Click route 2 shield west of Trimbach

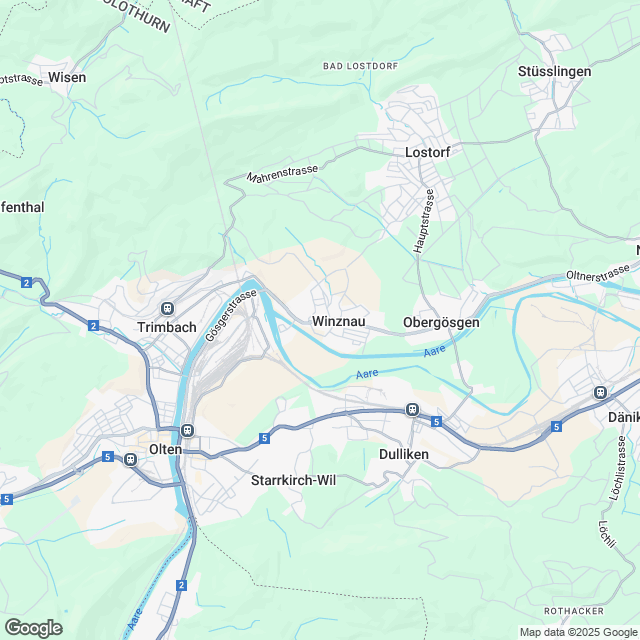point(93,326)
